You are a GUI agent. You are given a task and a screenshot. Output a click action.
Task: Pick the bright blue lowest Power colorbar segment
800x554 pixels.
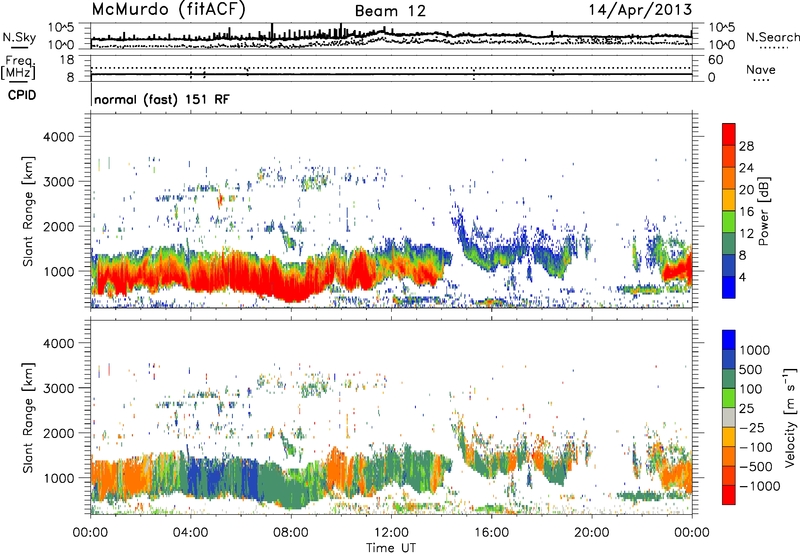(x=729, y=287)
